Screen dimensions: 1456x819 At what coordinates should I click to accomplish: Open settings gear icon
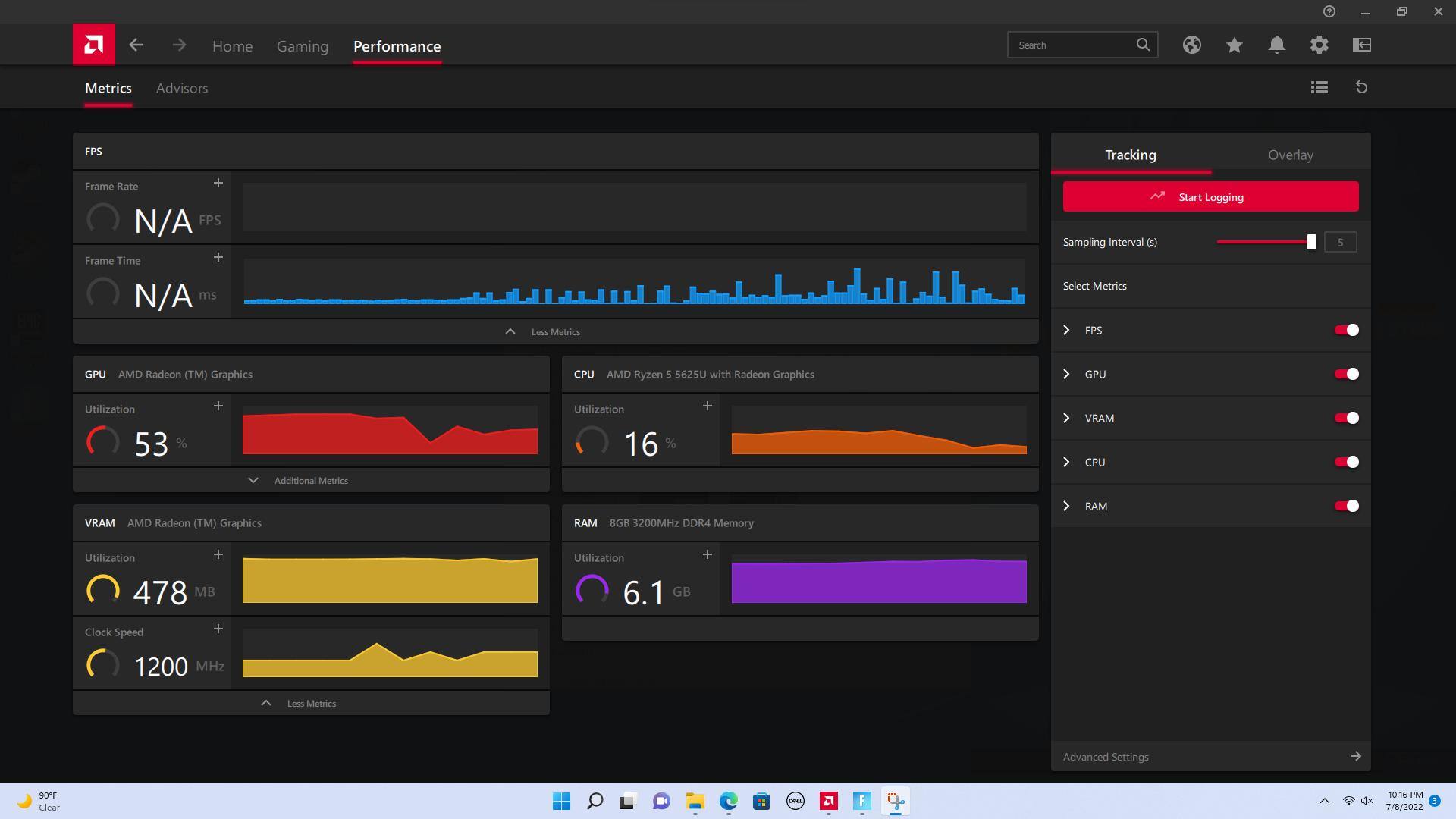click(x=1319, y=45)
